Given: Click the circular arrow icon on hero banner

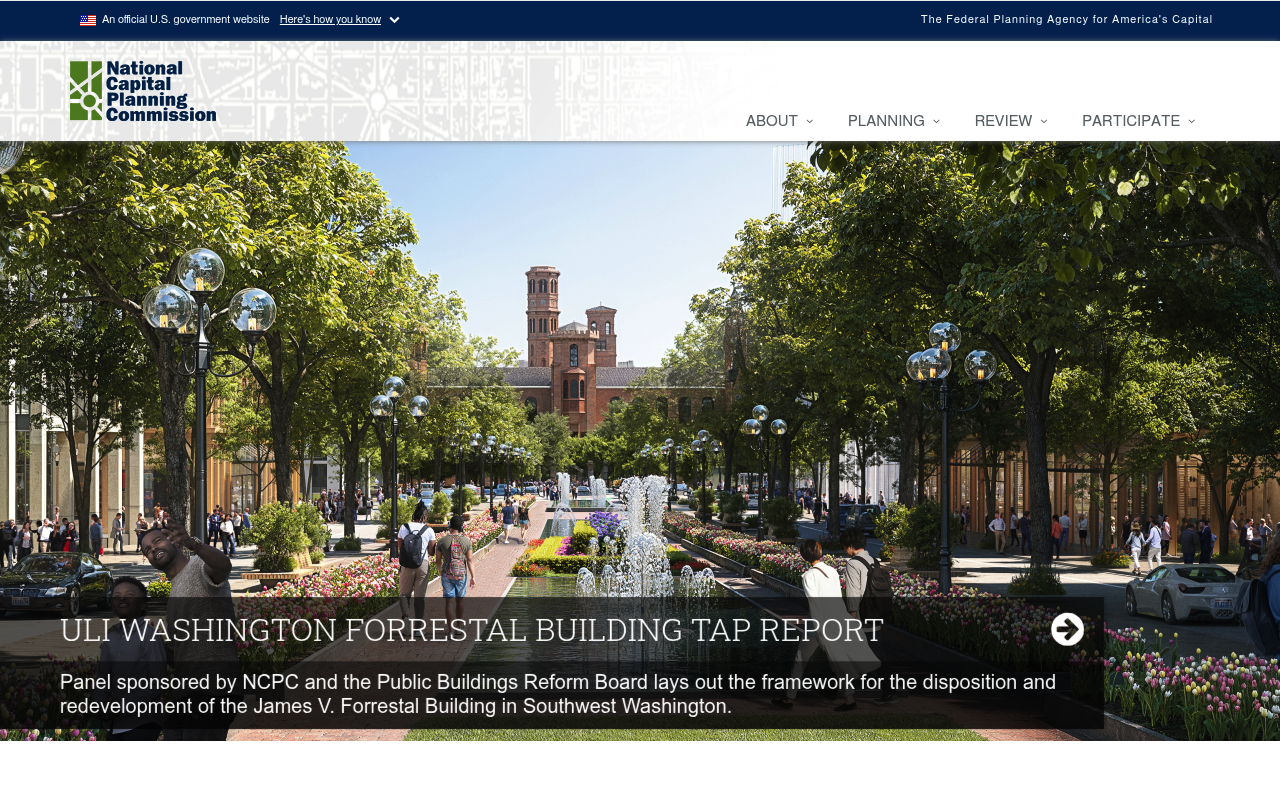Looking at the screenshot, I should pyautogui.click(x=1067, y=629).
